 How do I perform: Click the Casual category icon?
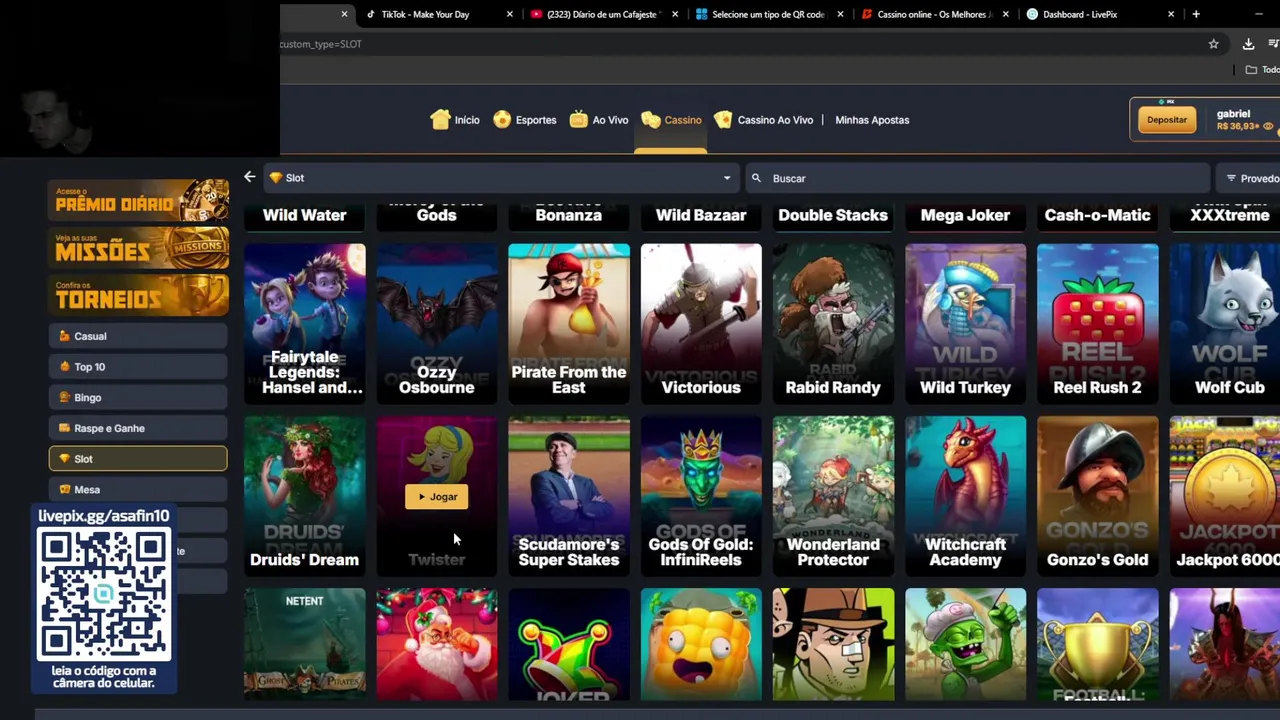pos(65,336)
